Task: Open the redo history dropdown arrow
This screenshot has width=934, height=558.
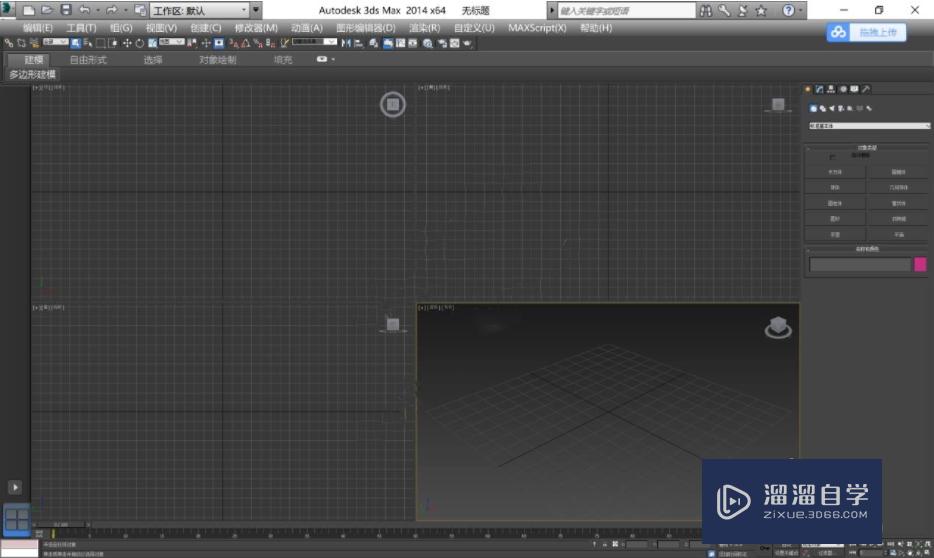Action: [125, 10]
